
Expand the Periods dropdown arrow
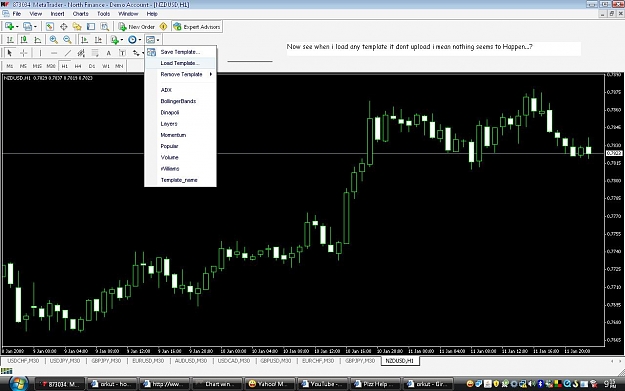(140, 40)
